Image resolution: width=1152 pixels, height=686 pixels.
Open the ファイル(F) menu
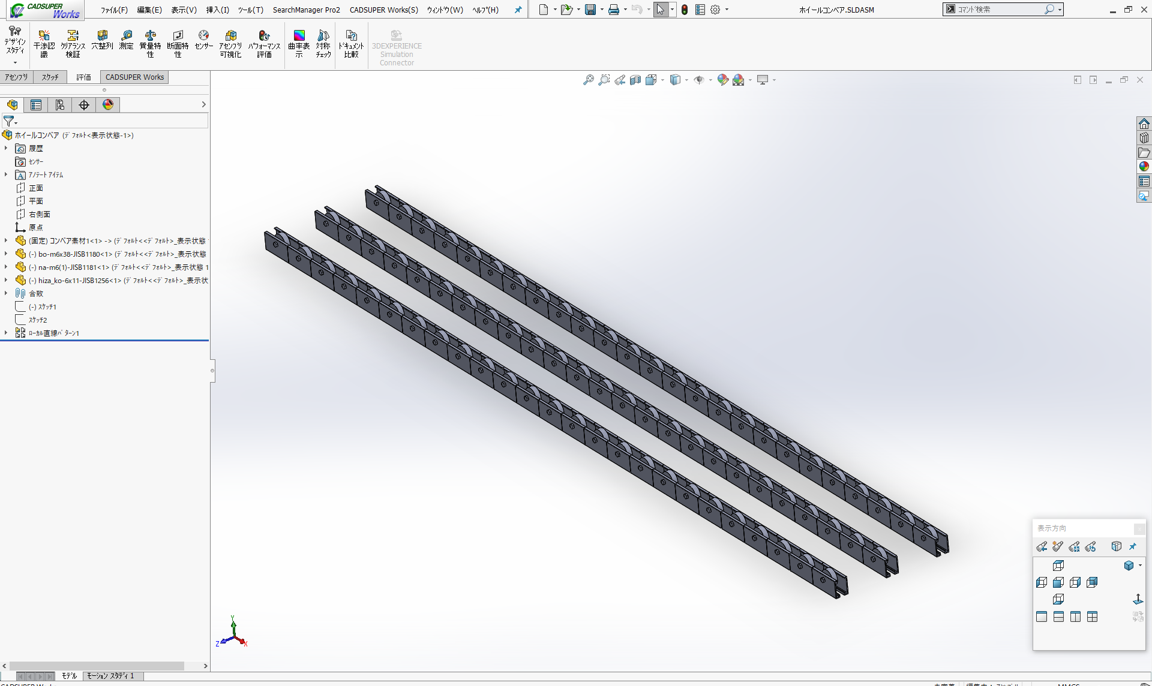click(x=114, y=10)
